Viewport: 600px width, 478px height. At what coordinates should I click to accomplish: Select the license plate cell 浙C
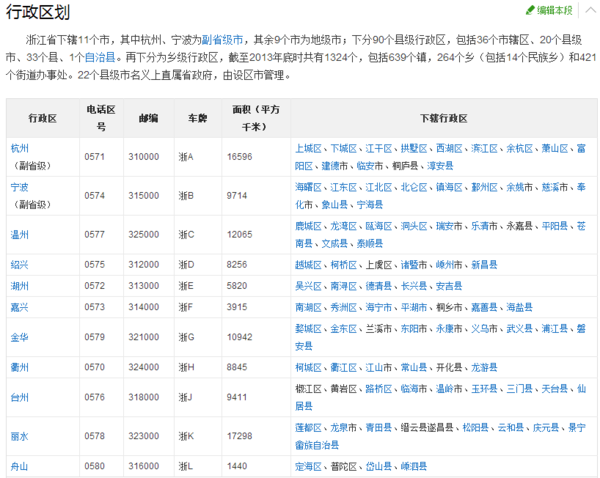pos(187,235)
